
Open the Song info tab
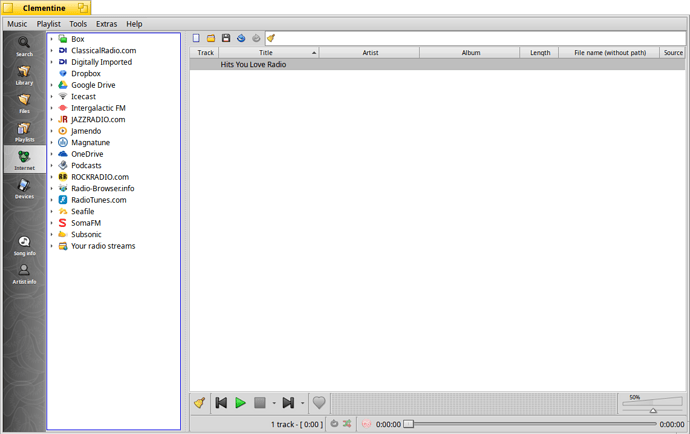pyautogui.click(x=24, y=246)
